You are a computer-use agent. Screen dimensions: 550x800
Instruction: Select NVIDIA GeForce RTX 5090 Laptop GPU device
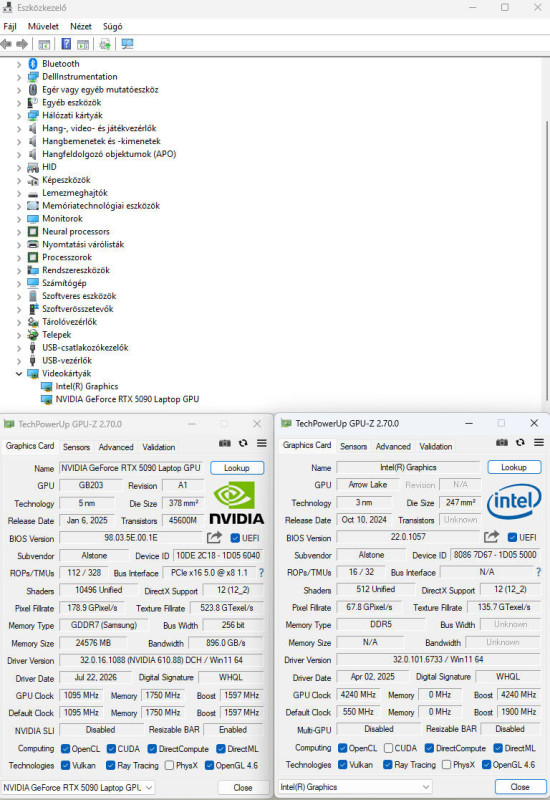pyautogui.click(x=128, y=399)
